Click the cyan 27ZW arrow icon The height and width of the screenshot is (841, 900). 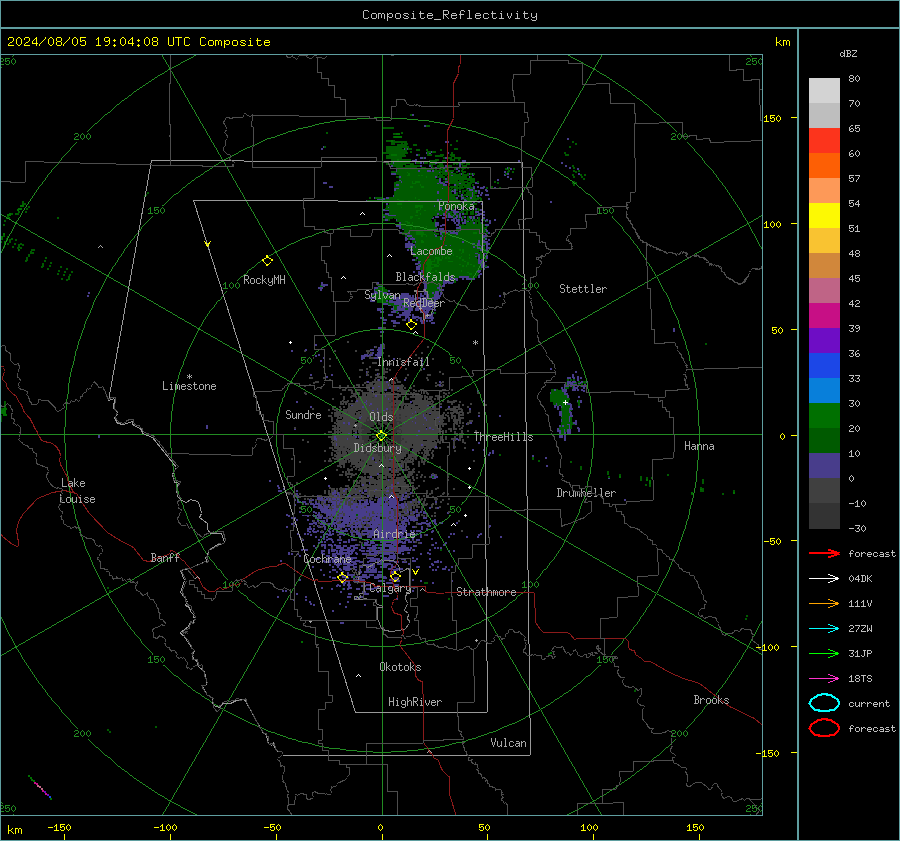[824, 629]
